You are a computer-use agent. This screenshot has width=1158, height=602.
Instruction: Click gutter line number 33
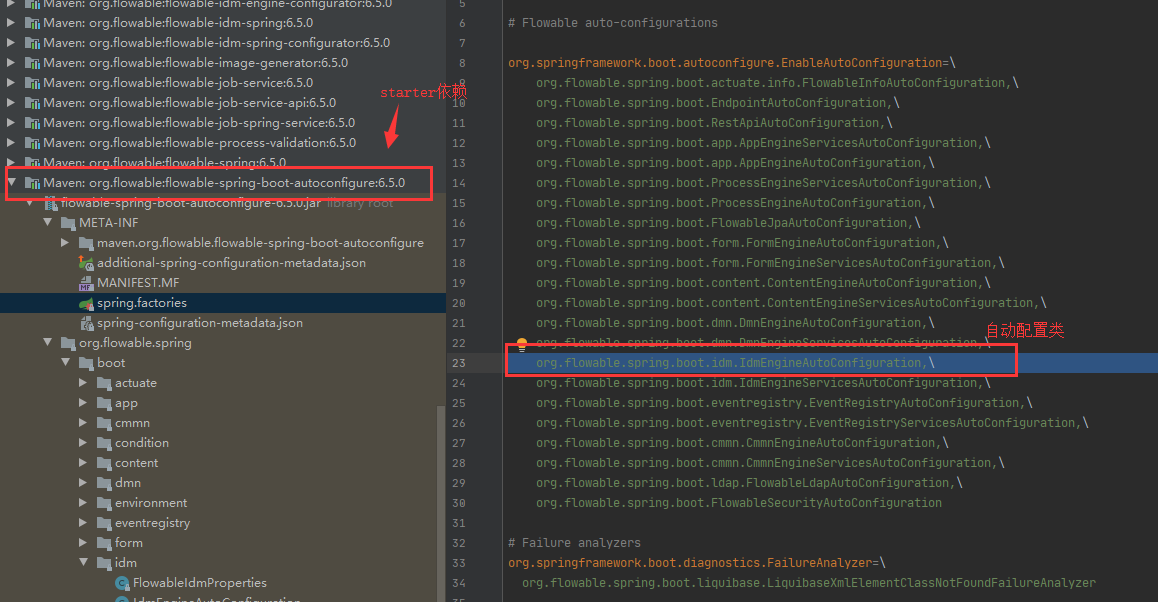click(459, 563)
